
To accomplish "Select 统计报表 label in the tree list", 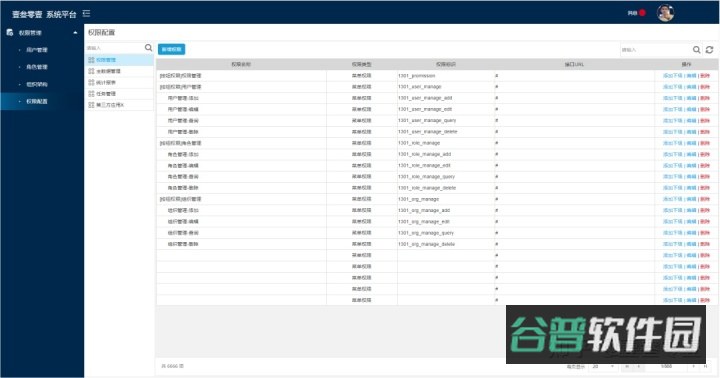I will (106, 83).
